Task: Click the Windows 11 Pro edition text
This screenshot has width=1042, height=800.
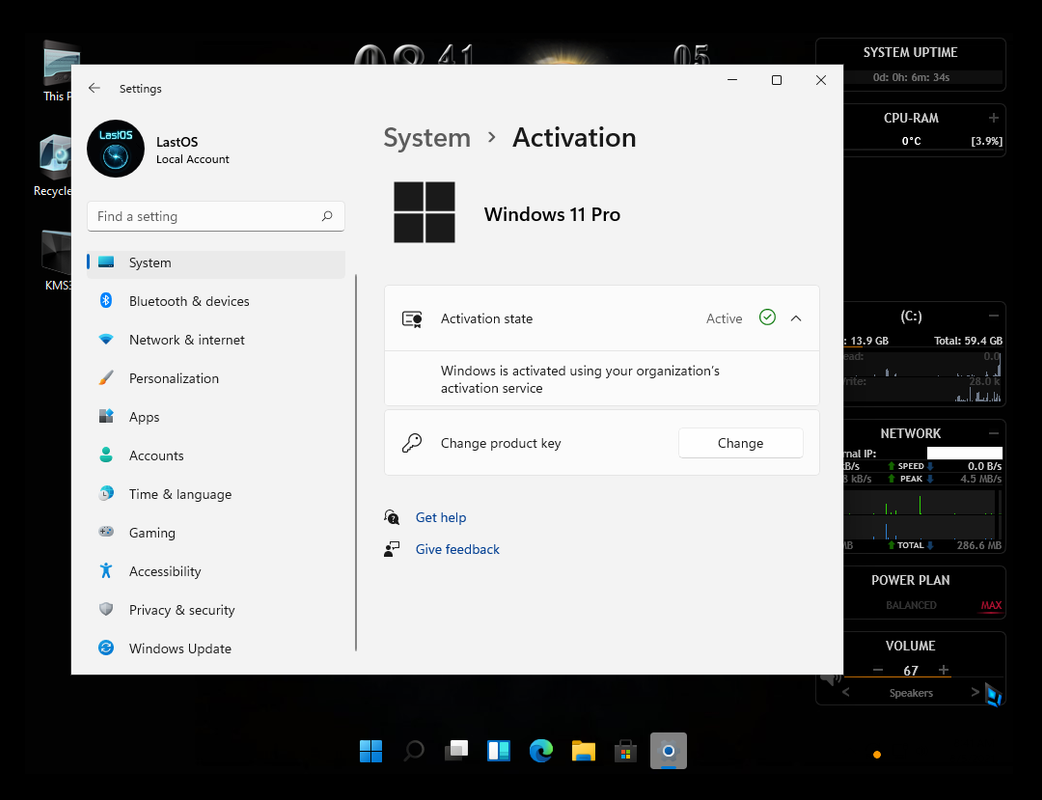Action: (x=552, y=214)
